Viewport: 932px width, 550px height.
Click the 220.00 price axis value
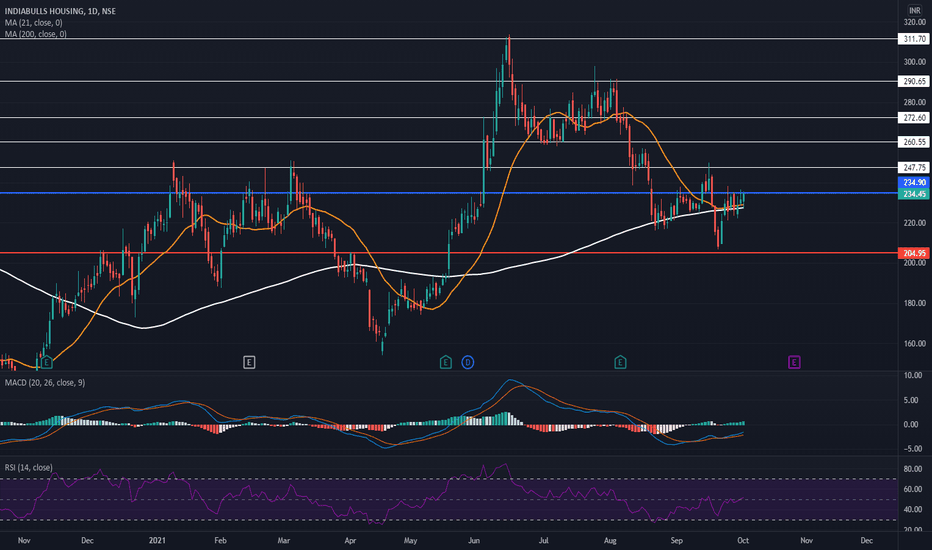coord(915,223)
